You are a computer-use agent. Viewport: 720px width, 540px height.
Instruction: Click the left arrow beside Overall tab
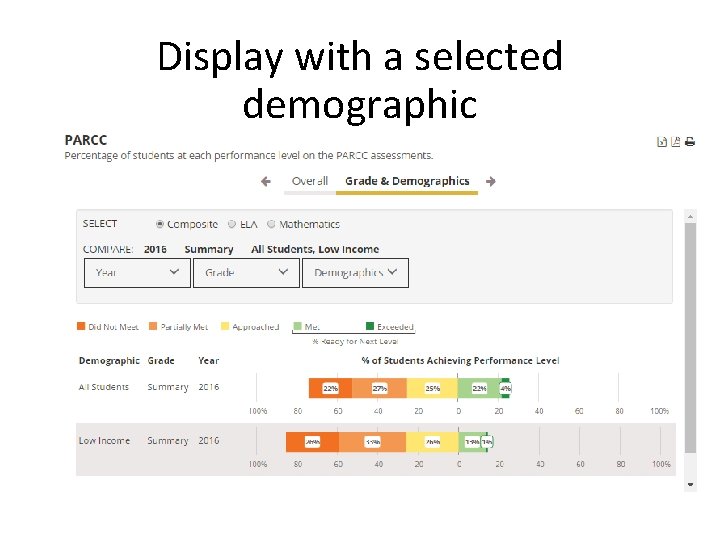click(x=266, y=181)
